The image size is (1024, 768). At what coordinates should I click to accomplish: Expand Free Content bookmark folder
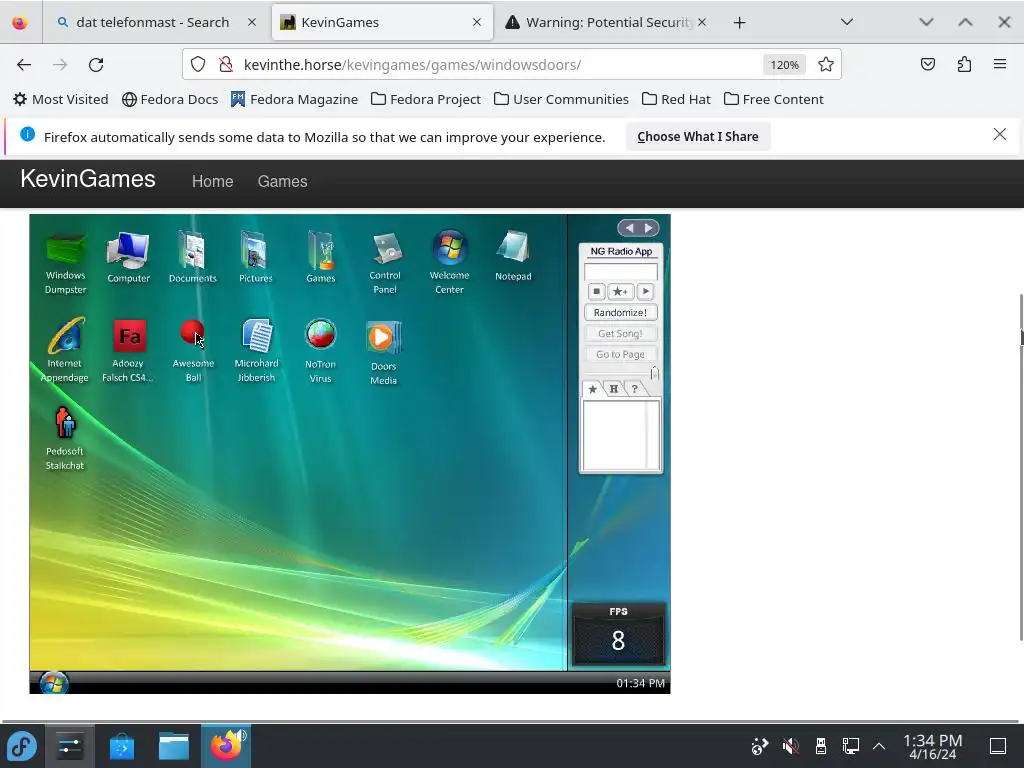(x=774, y=99)
